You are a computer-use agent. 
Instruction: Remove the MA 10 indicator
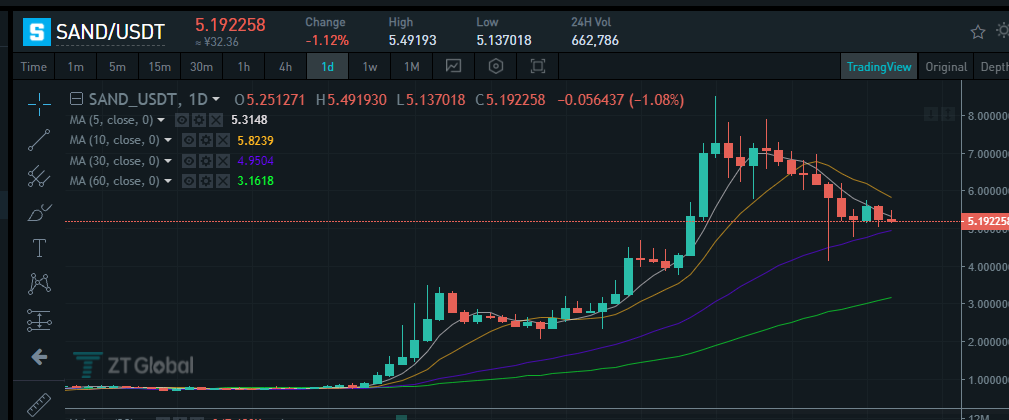point(223,140)
